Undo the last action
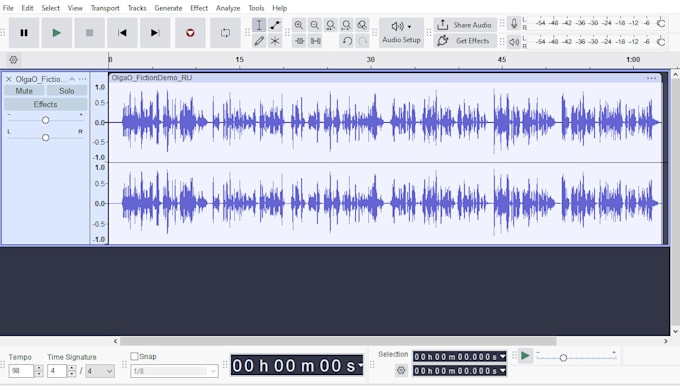 pos(347,41)
